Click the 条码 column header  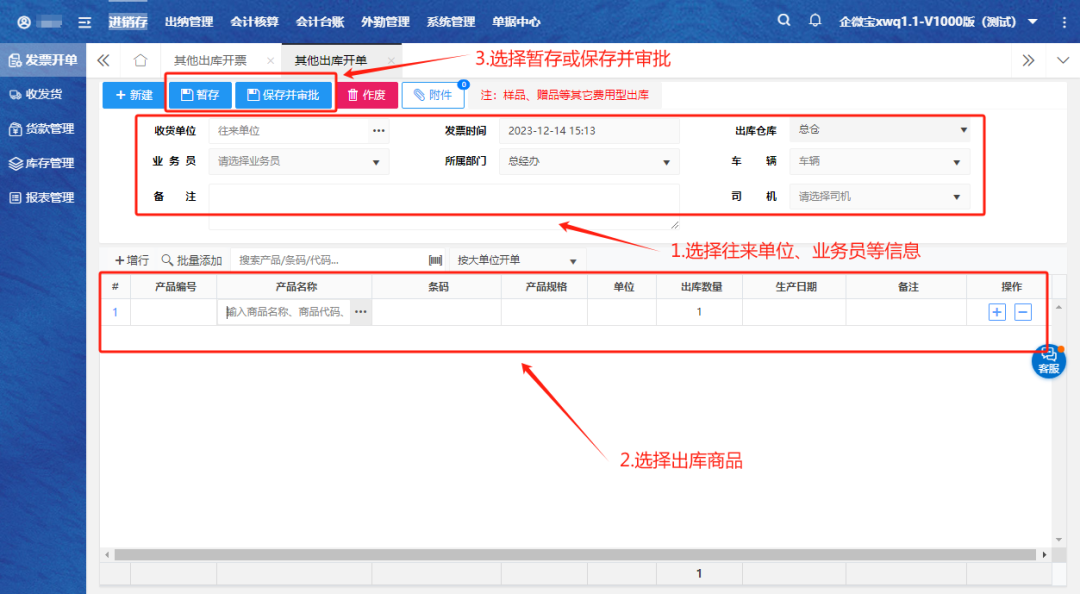point(437,287)
